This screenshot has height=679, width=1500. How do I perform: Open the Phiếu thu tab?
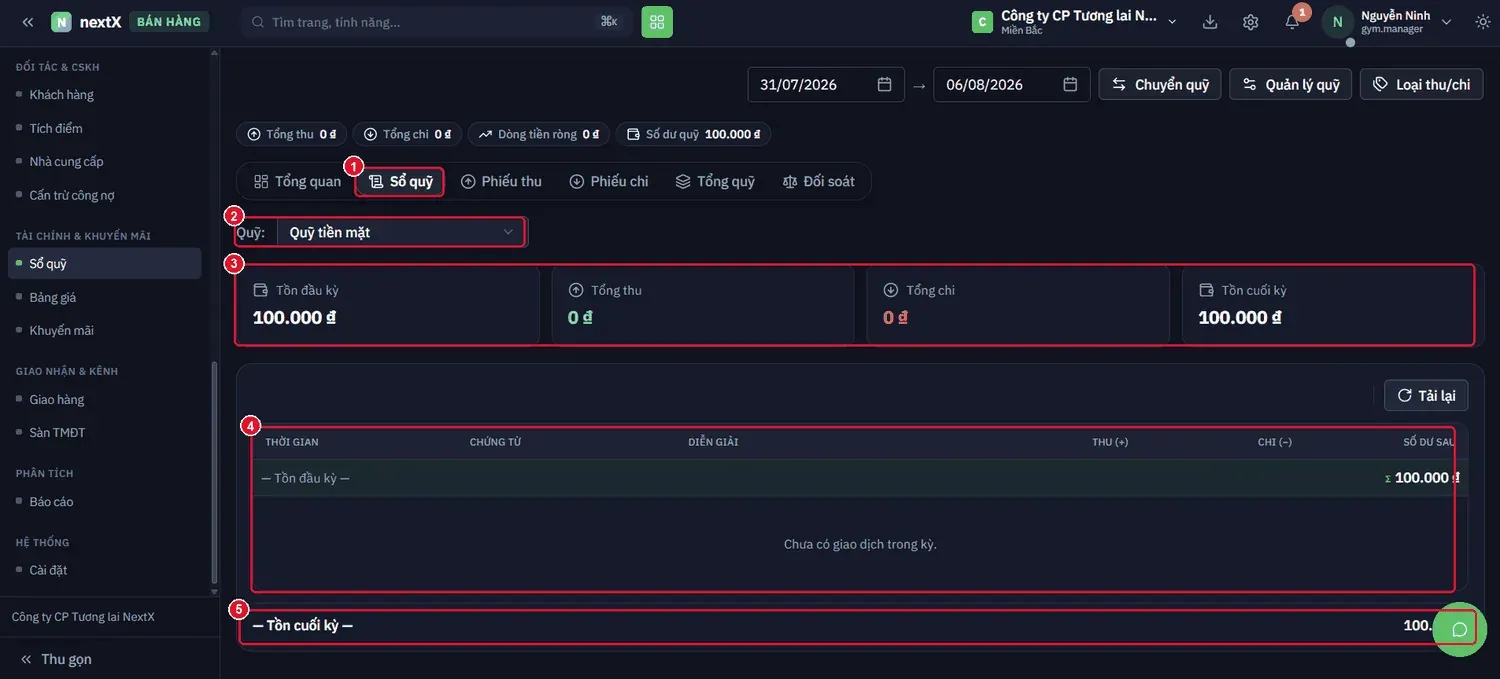tap(501, 181)
